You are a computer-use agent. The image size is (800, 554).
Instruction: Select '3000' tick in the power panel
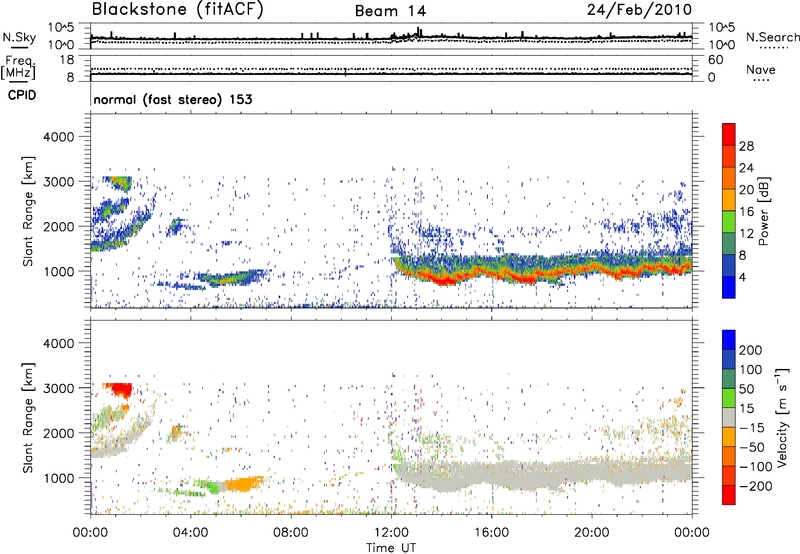coord(58,182)
